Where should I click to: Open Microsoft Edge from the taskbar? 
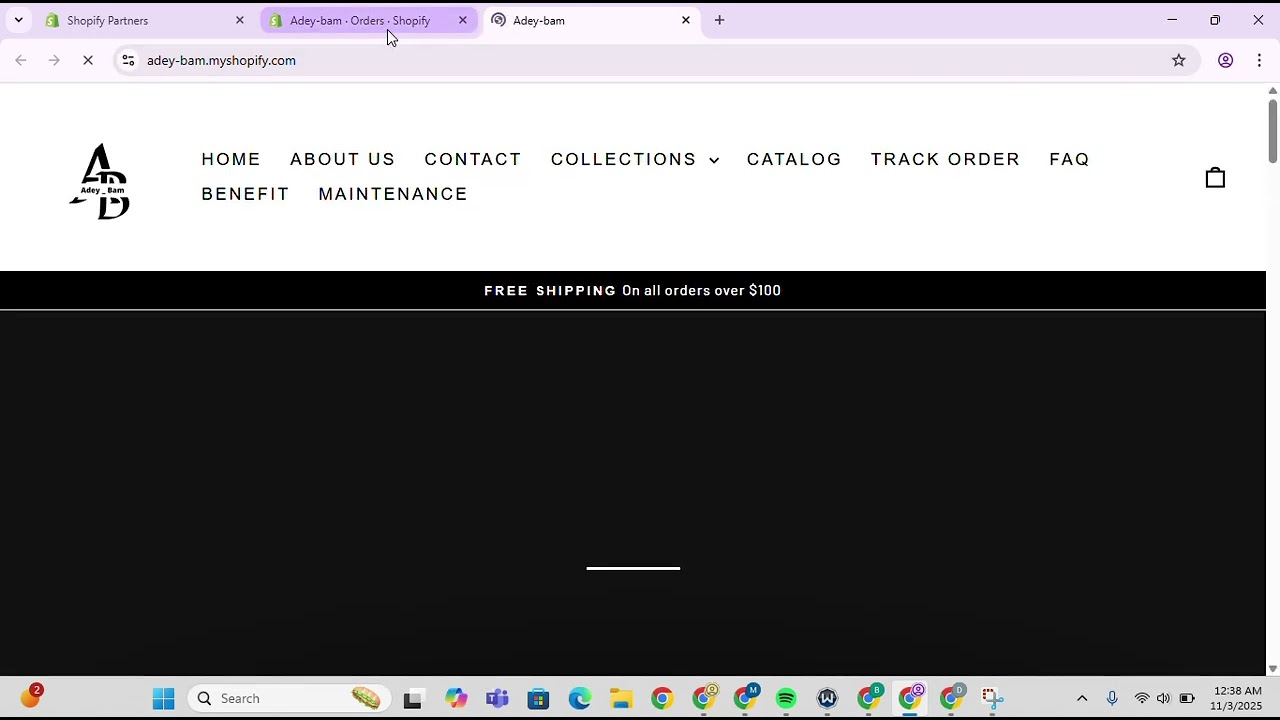[x=580, y=698]
